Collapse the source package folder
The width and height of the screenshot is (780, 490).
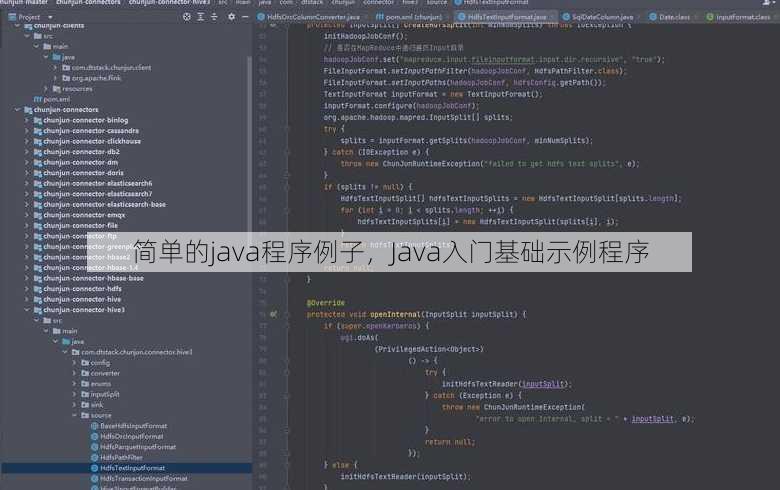click(74, 415)
